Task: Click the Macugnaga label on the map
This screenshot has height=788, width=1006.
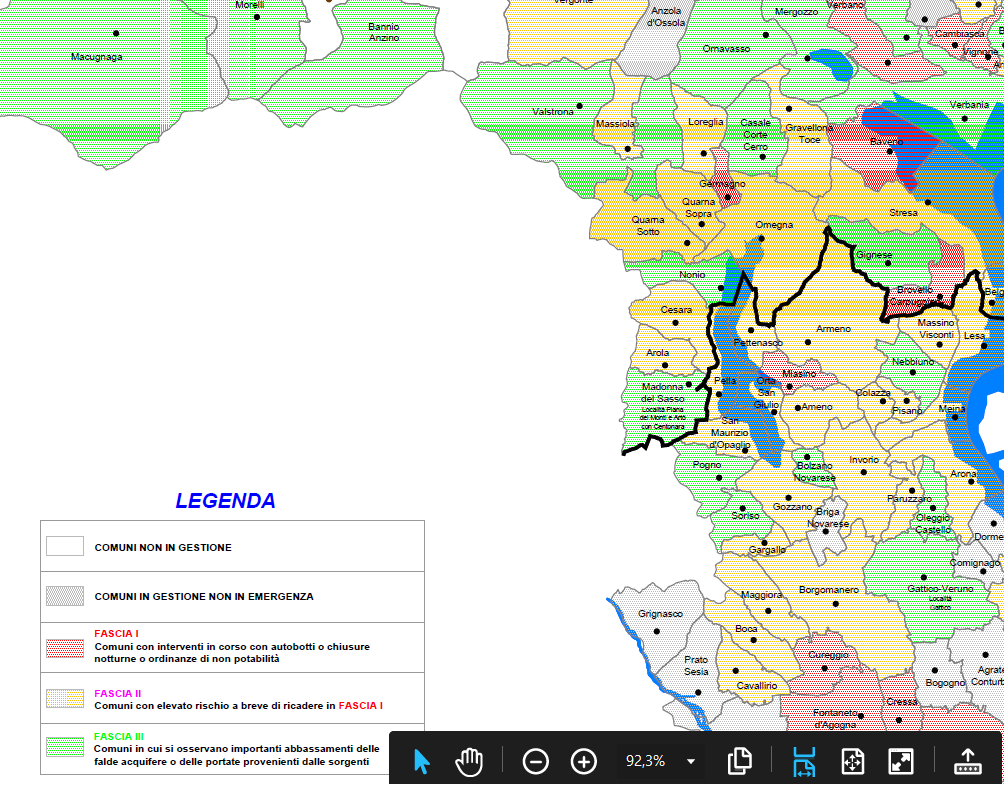Action: [x=96, y=56]
